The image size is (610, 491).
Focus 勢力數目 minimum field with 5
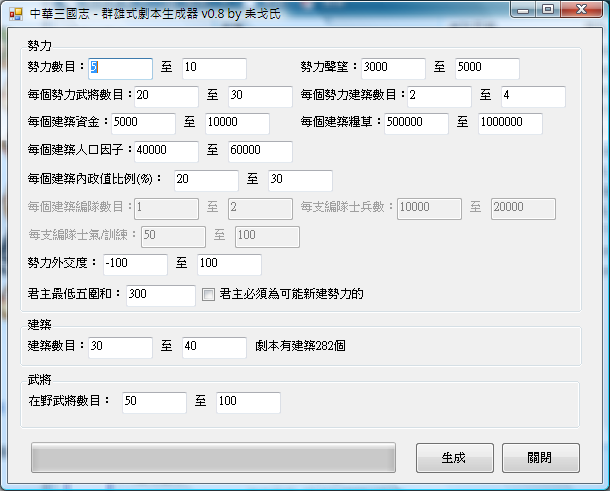pos(120,68)
